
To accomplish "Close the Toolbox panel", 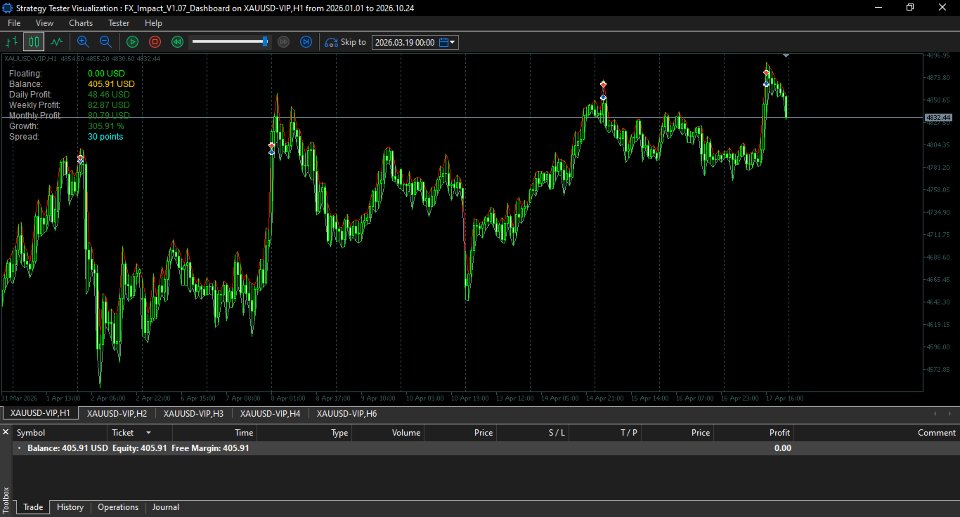I will coord(6,432).
